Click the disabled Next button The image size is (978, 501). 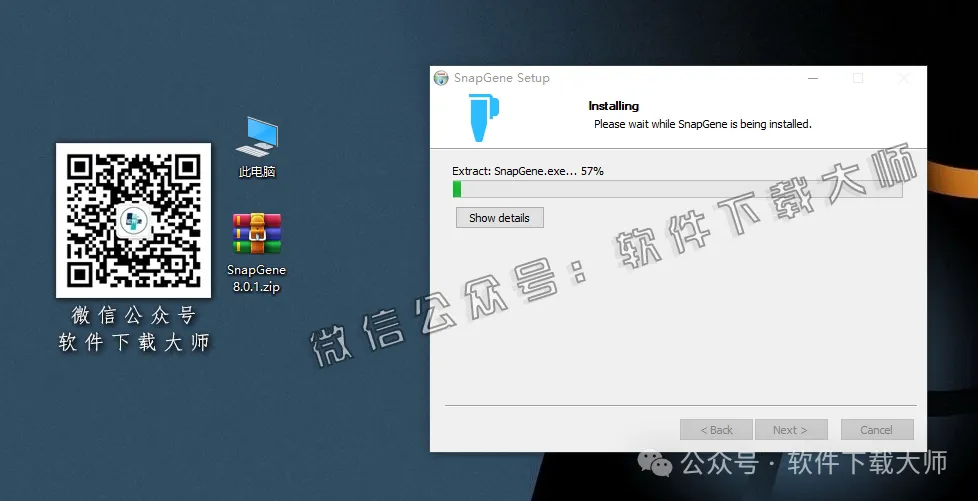pyautogui.click(x=791, y=430)
